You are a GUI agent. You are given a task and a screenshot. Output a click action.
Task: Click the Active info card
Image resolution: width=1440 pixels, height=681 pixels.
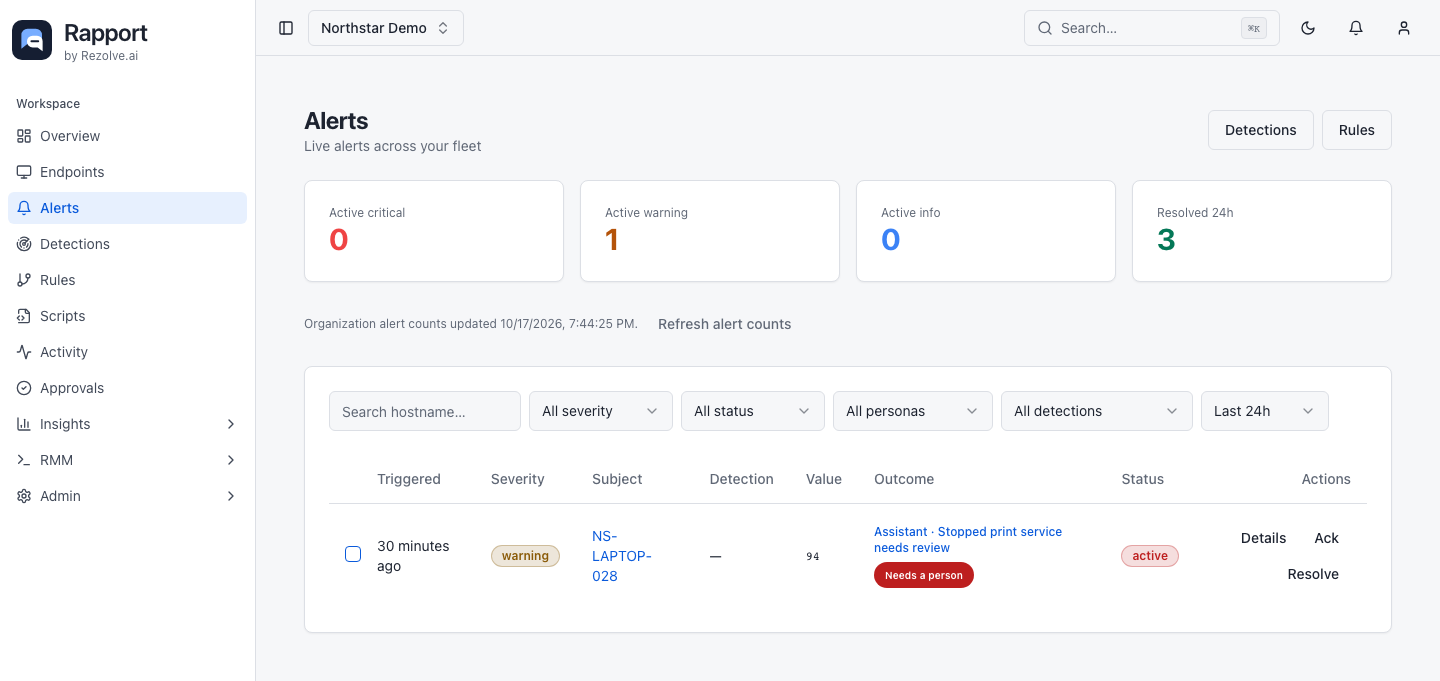(x=986, y=231)
